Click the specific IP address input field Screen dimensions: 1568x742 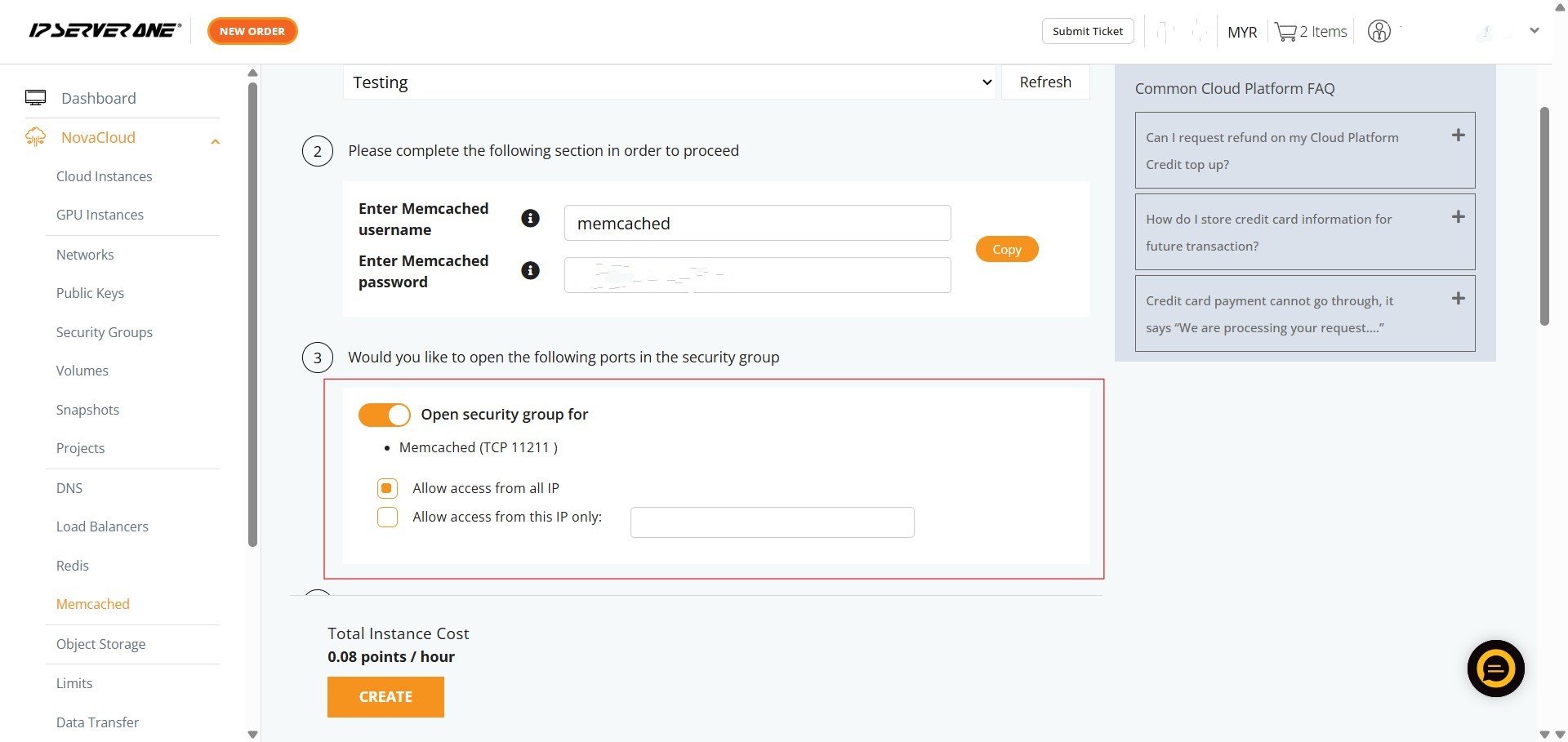[x=772, y=522]
